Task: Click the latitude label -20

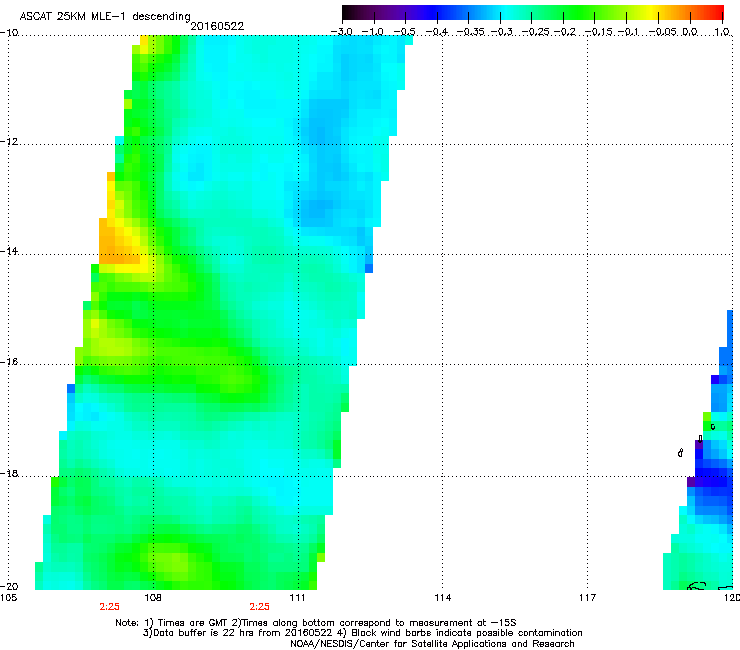Action: pos(9,586)
